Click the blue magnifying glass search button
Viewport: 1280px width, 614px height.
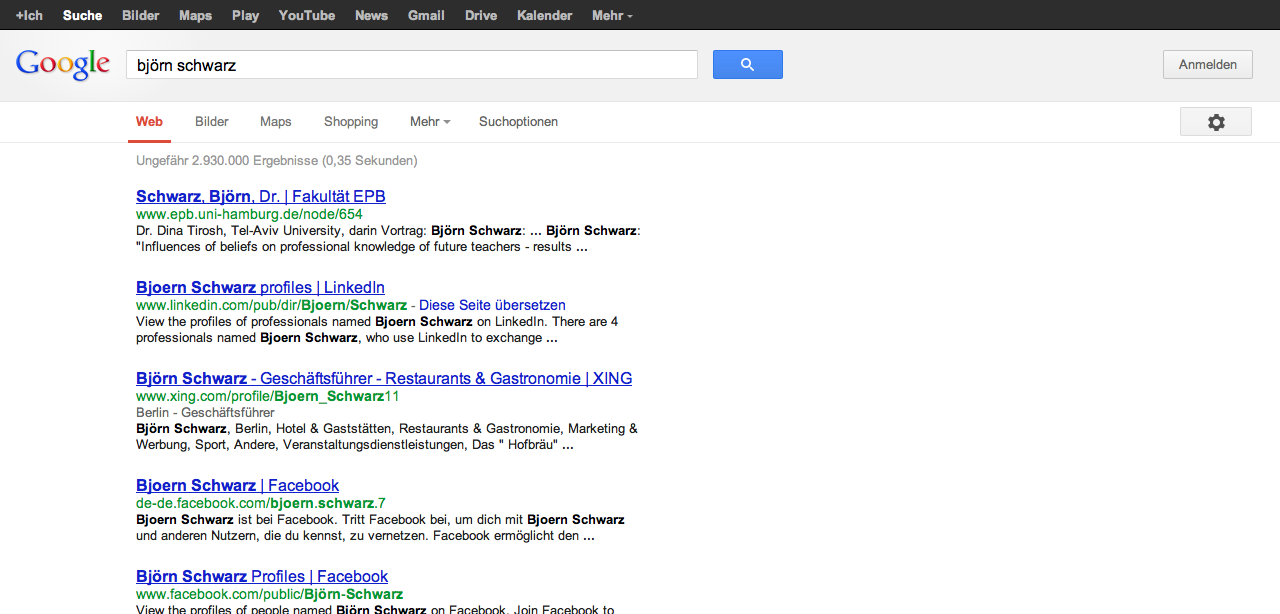[x=747, y=65]
